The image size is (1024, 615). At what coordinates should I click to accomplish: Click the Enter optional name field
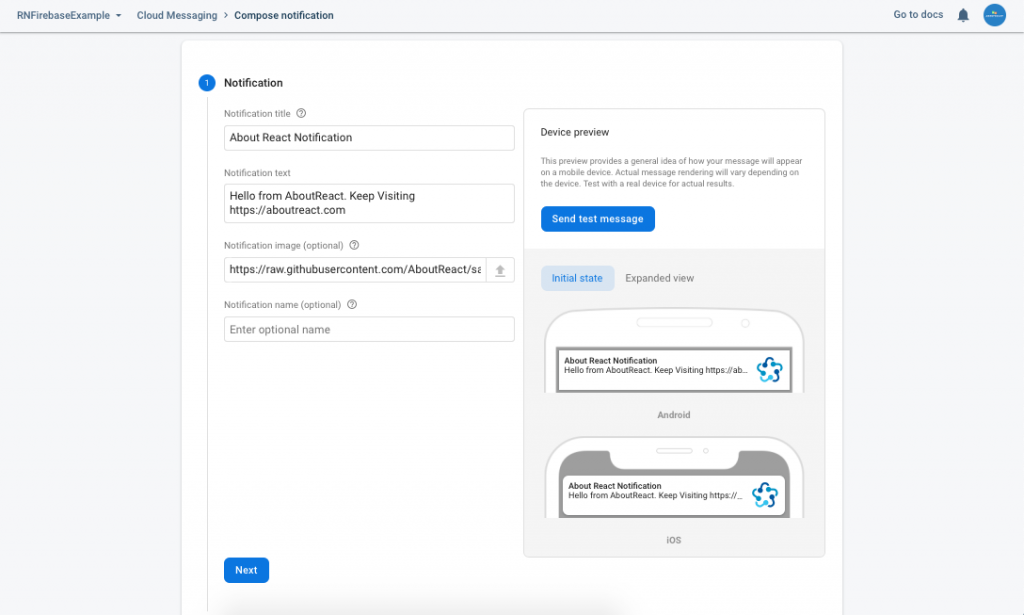[369, 329]
